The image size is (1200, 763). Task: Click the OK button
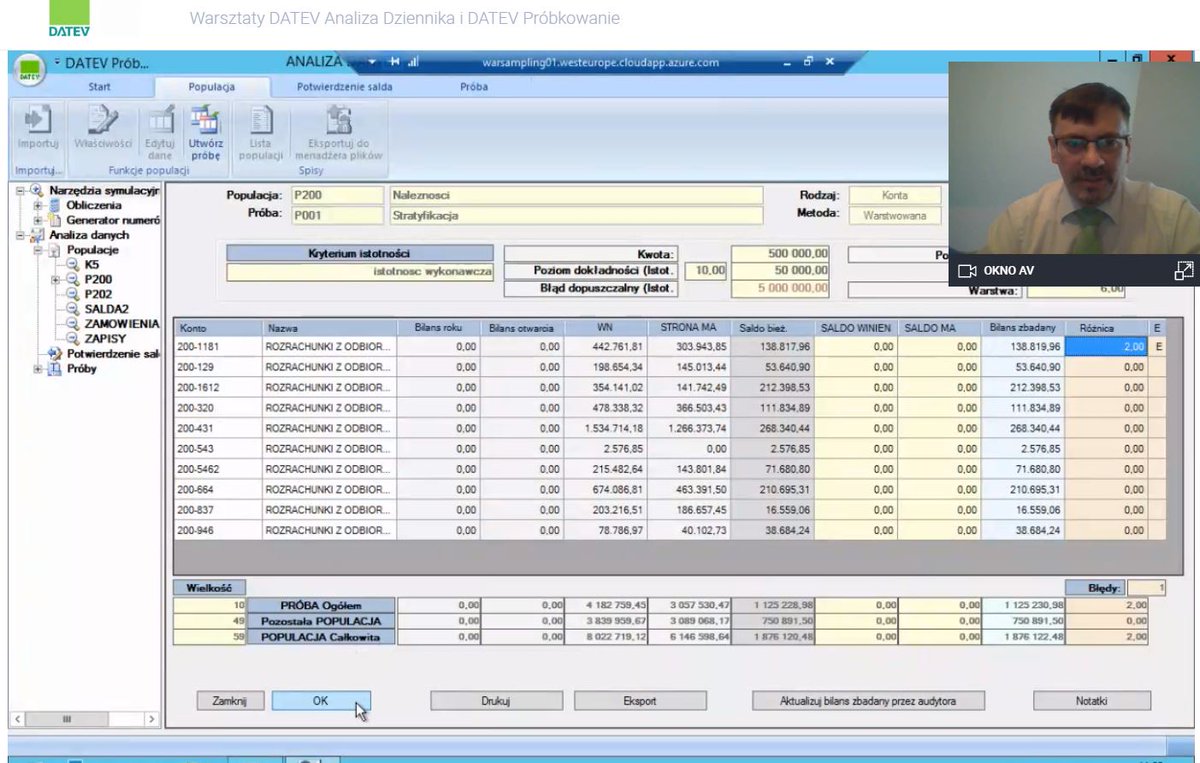click(x=321, y=701)
